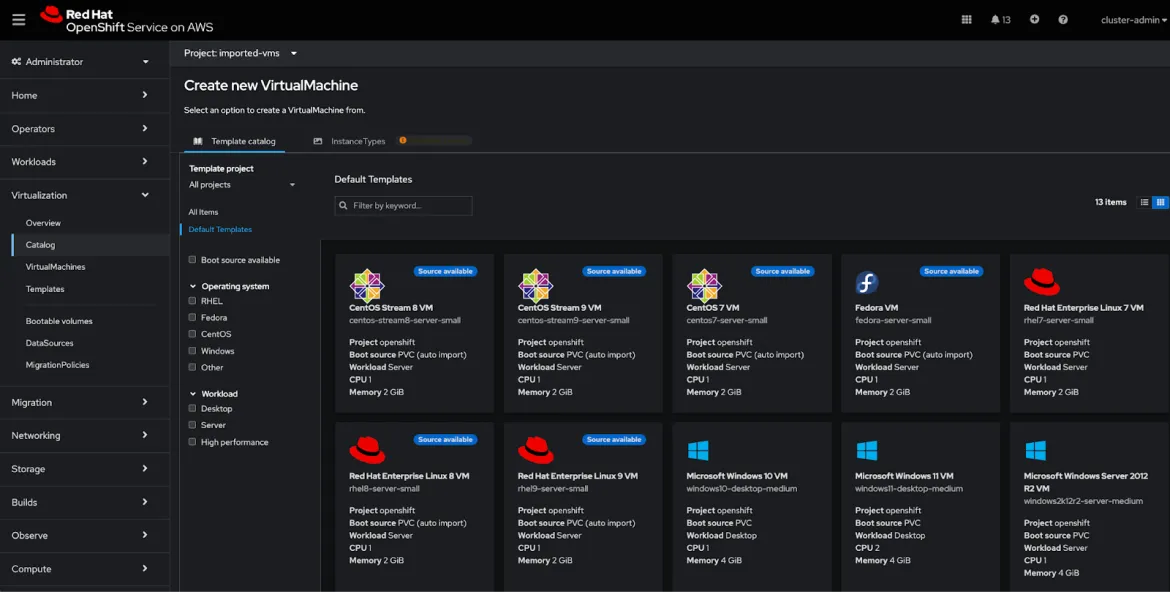This screenshot has height=592, width=1170.
Task: Collapse the Workload filter group
Action: (213, 393)
